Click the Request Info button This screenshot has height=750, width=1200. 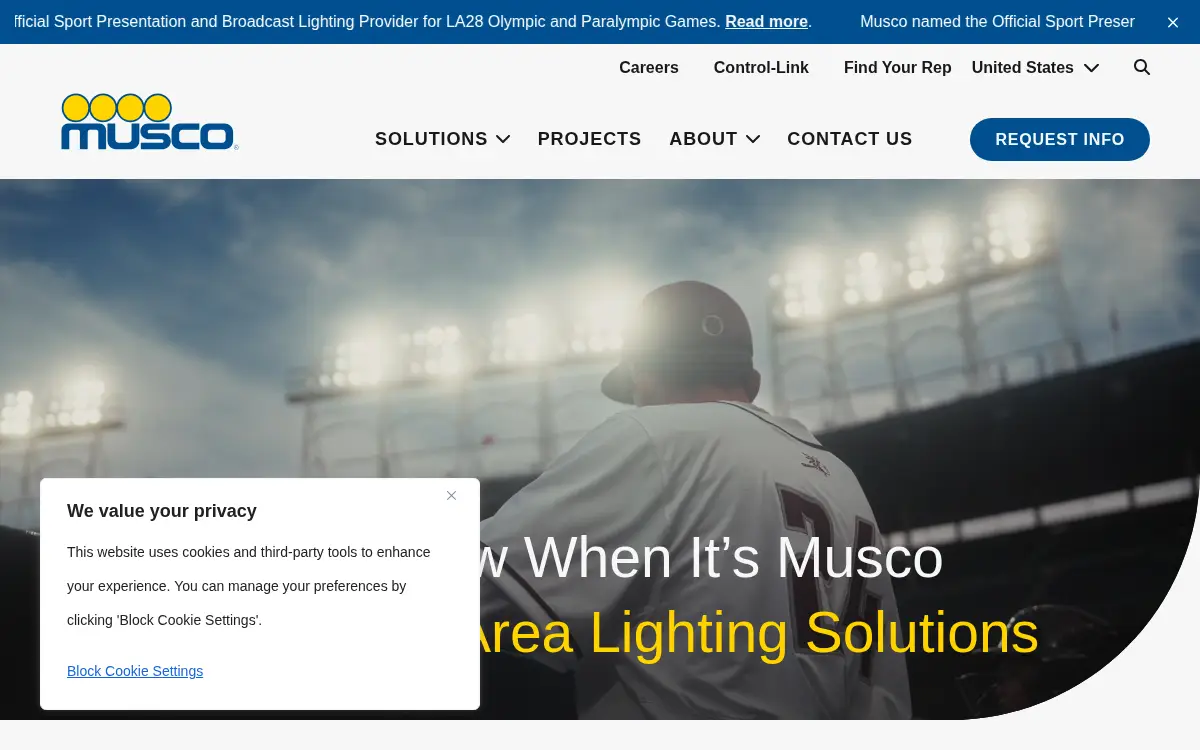coord(1060,139)
